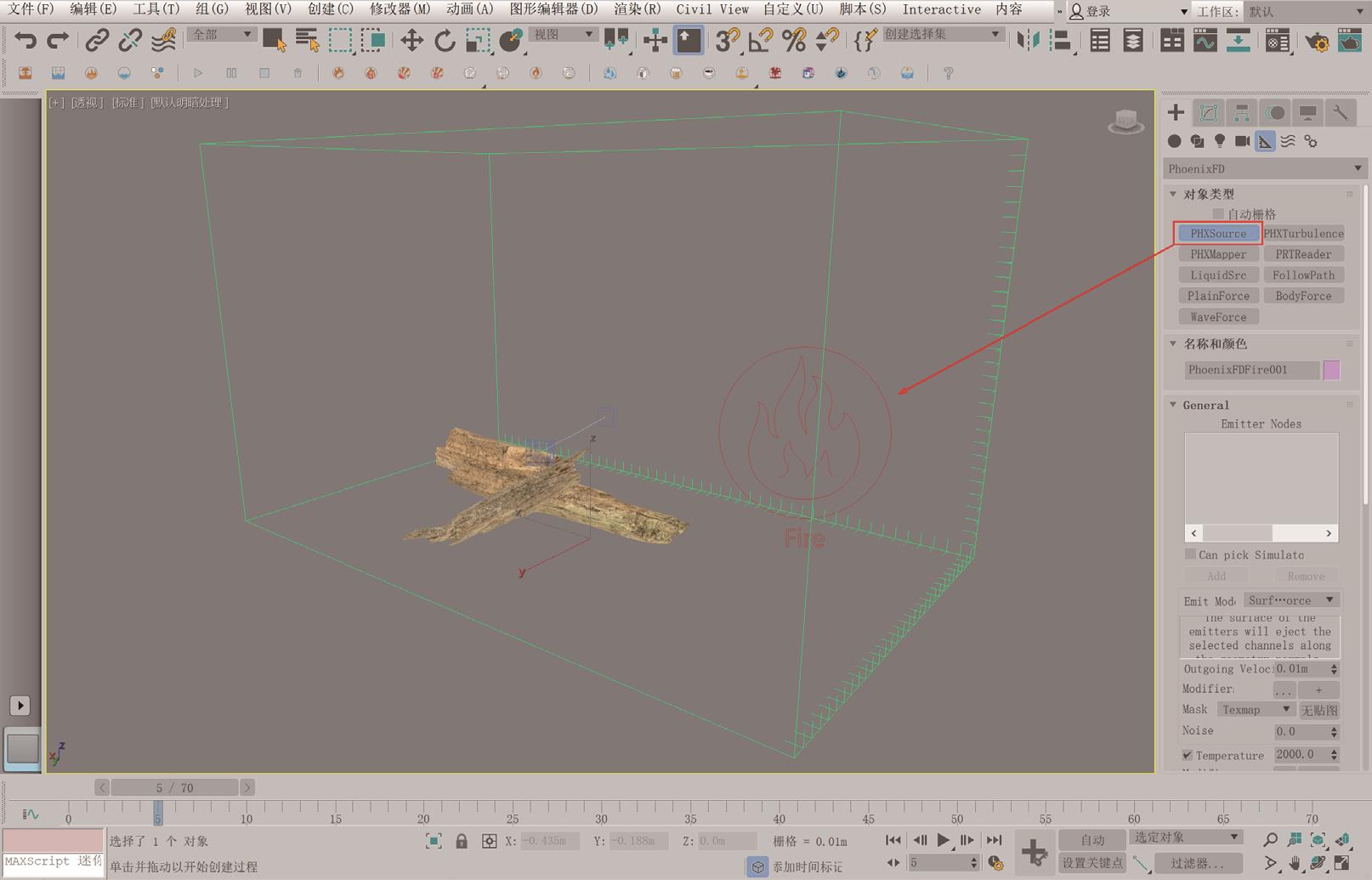Image resolution: width=1372 pixels, height=880 pixels.
Task: Open the 修改器(M) menu
Action: point(400,9)
